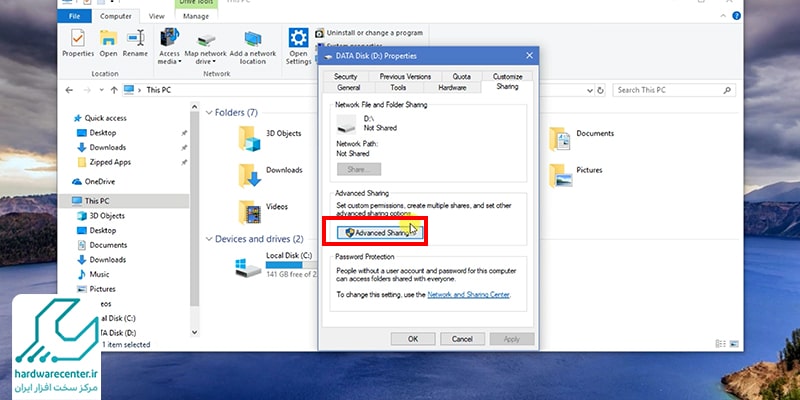
Task: Switch to Previous Versions tab
Action: click(x=405, y=77)
